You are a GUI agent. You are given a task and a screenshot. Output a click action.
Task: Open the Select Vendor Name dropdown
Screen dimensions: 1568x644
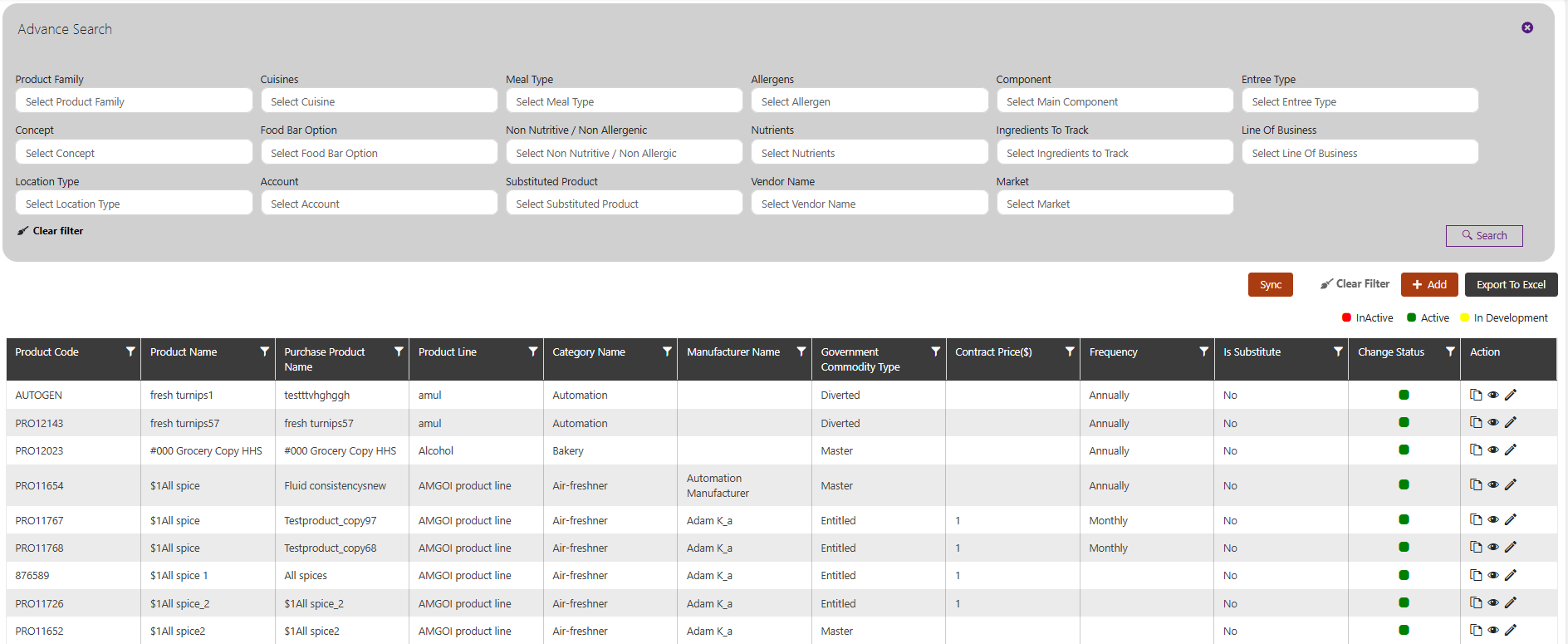pos(870,204)
